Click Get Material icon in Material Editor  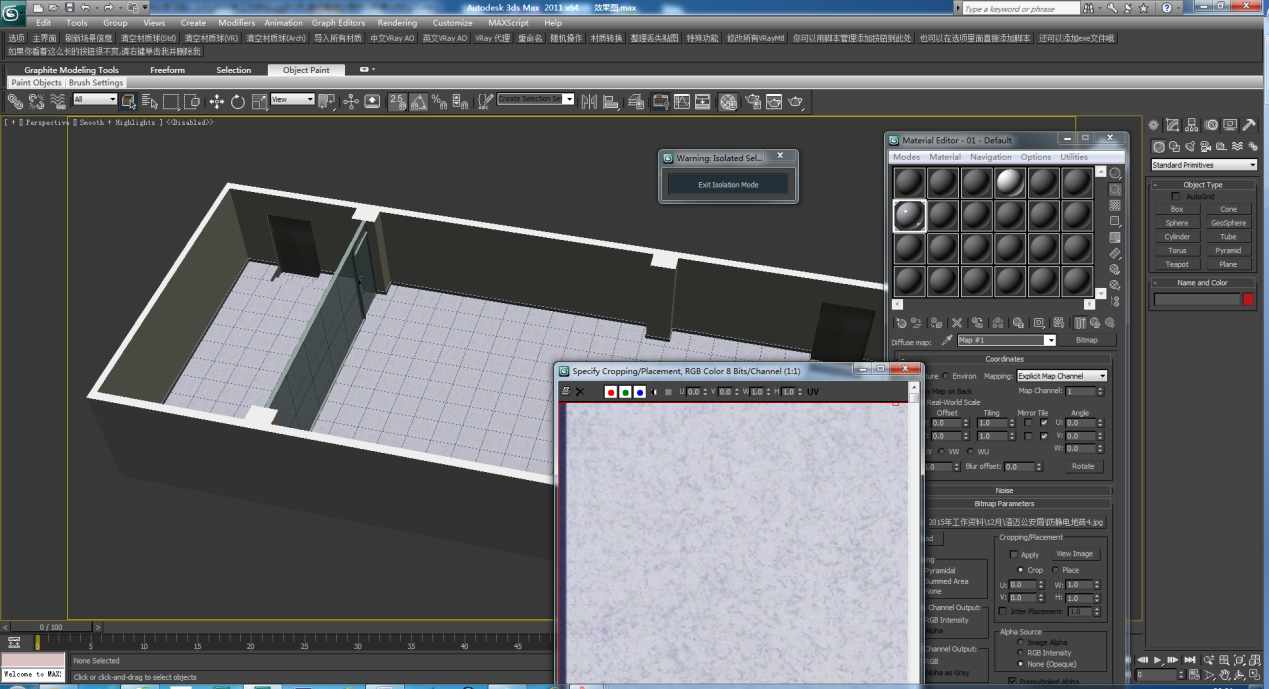[901, 323]
